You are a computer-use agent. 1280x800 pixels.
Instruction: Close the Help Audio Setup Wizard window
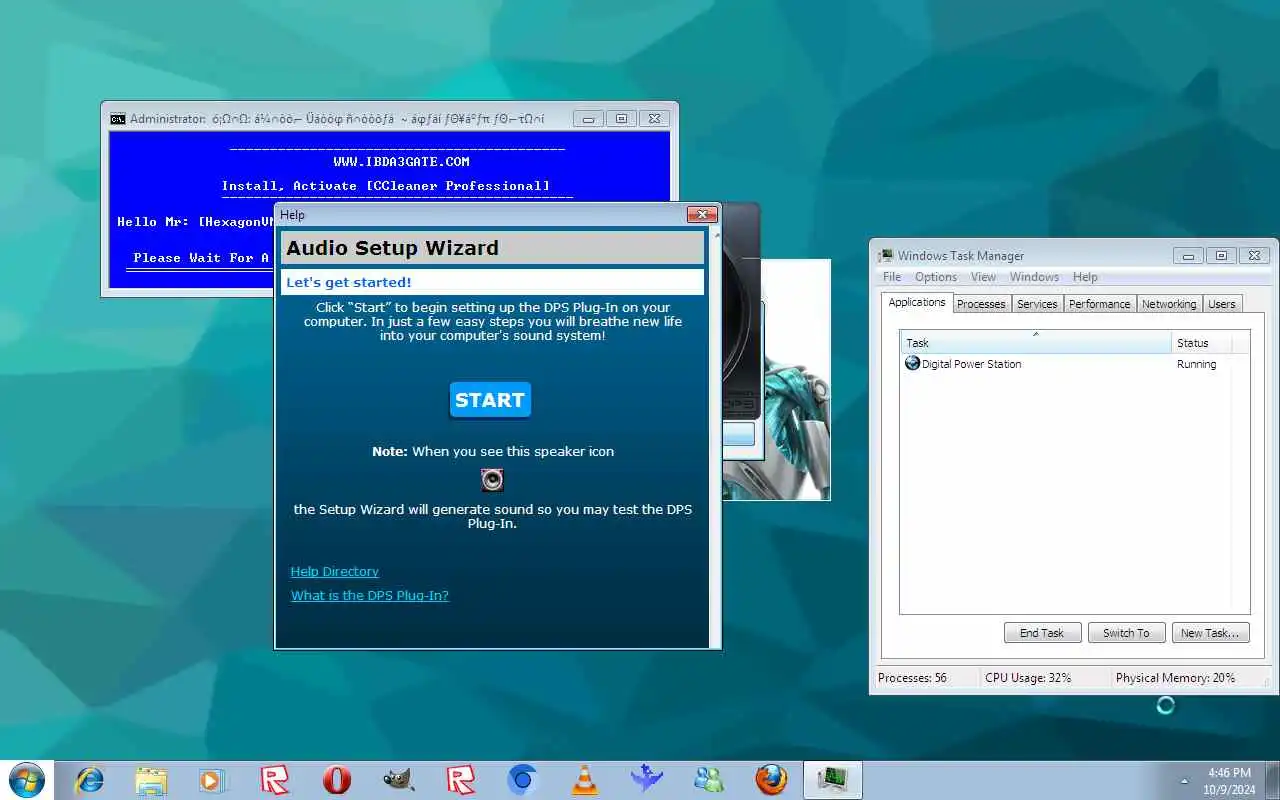pyautogui.click(x=702, y=214)
